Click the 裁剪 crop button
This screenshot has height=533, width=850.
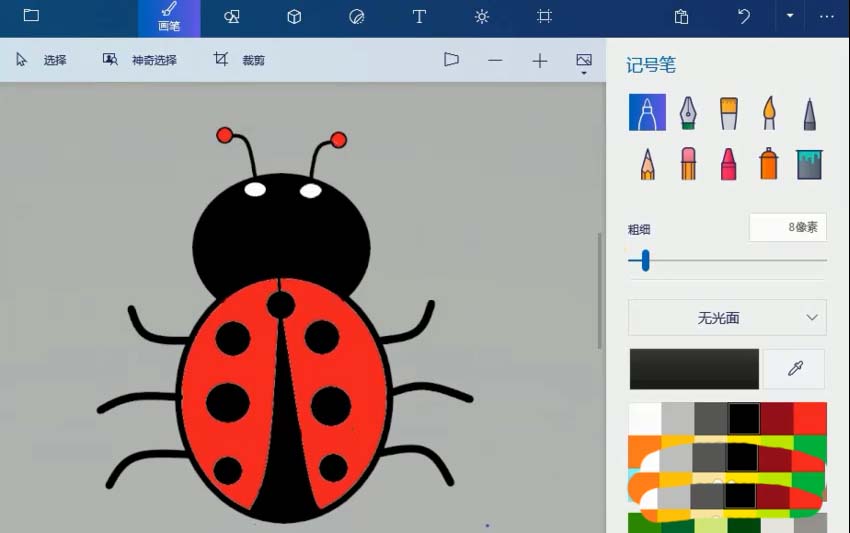(240, 60)
